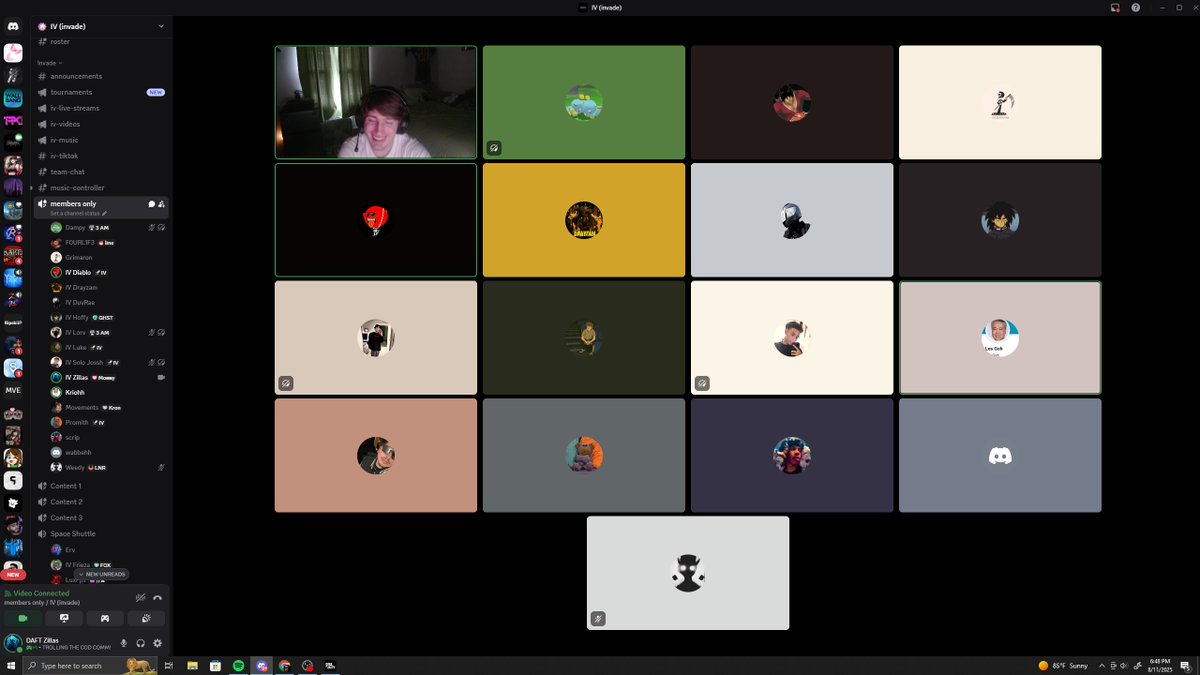Open the announcements channel

pos(77,76)
